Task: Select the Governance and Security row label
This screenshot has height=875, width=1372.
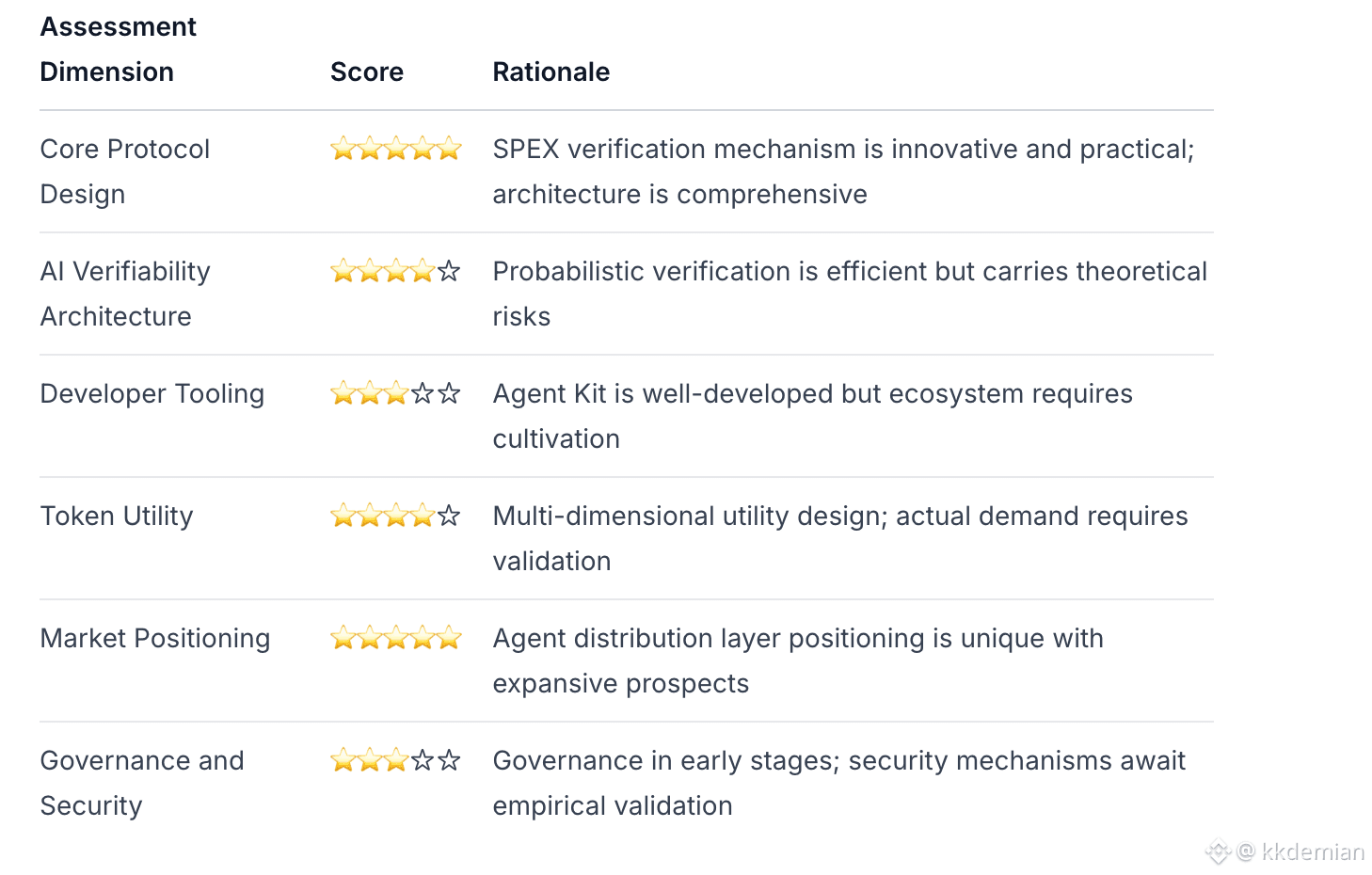Action: pyautogui.click(x=141, y=783)
